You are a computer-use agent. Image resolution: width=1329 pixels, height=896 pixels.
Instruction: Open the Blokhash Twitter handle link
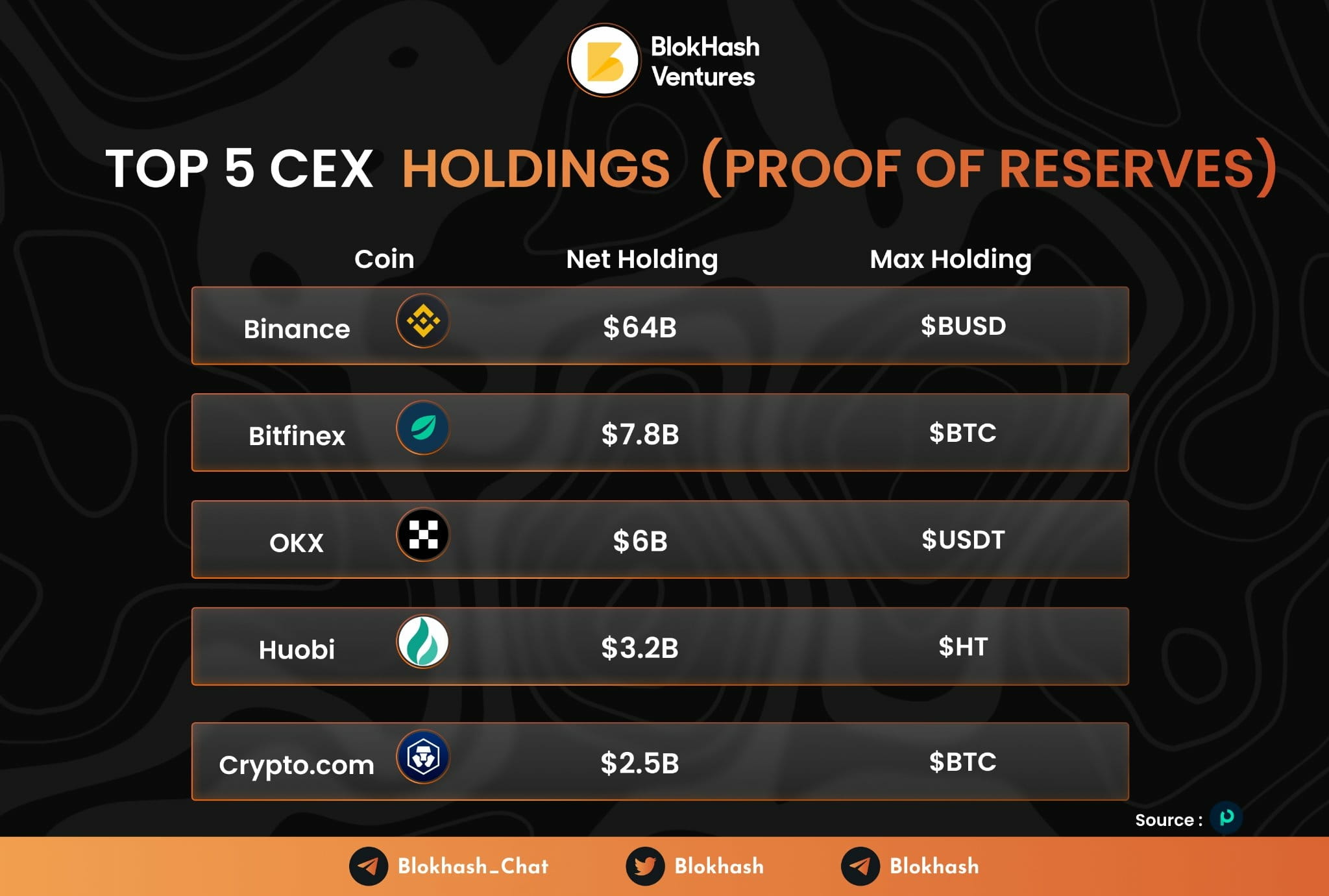pos(719,866)
